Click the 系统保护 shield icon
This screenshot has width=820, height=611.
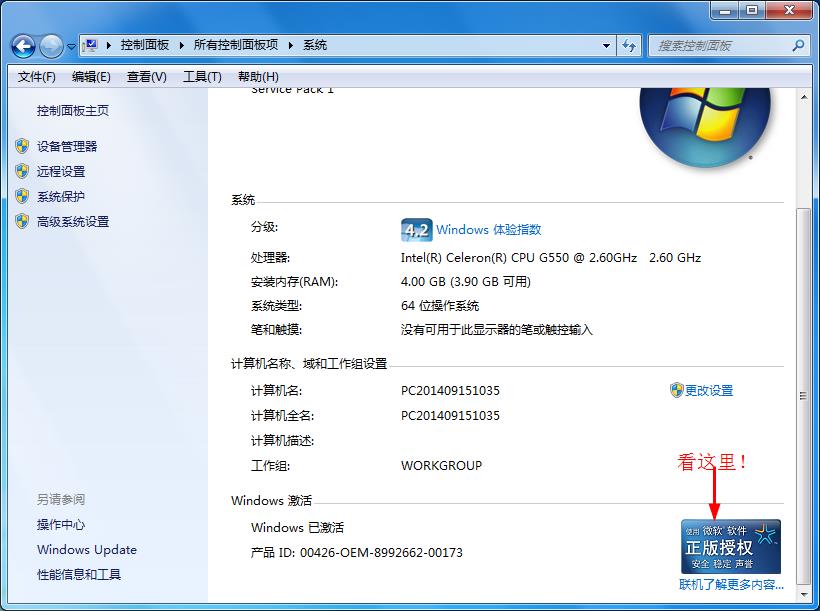(x=23, y=196)
